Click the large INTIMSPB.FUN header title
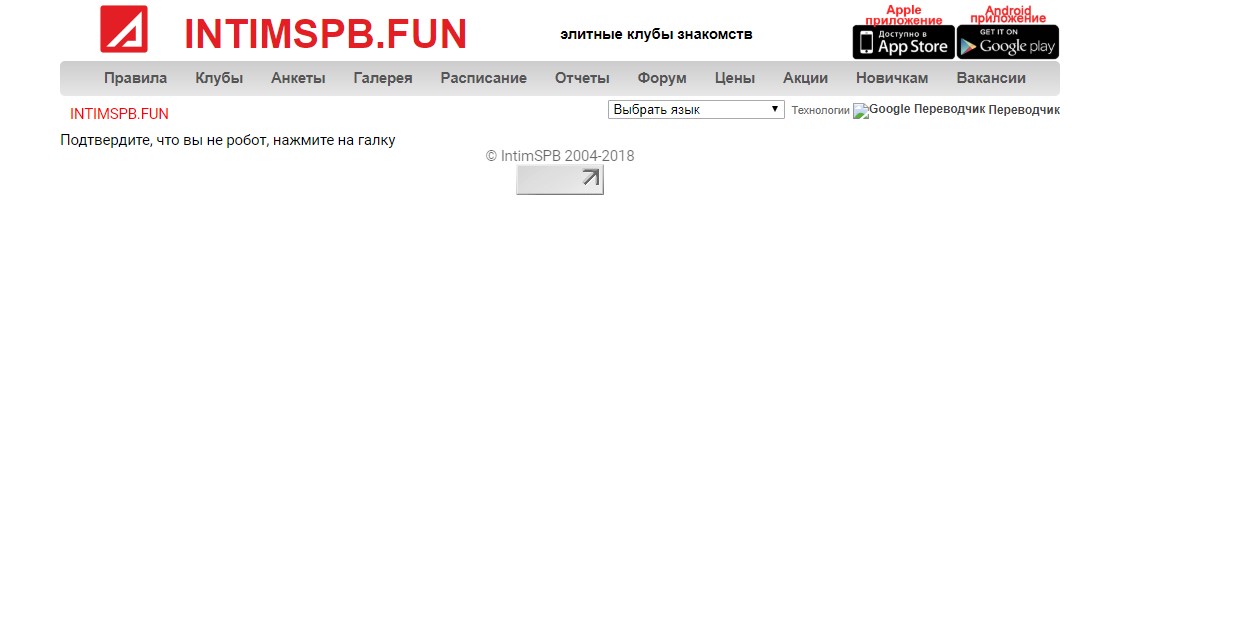The image size is (1234, 618). (325, 34)
